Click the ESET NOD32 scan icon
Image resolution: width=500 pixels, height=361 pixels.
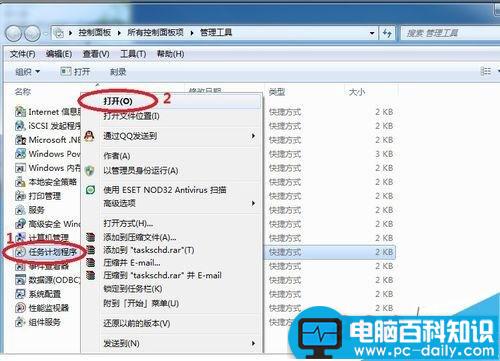pos(90,190)
